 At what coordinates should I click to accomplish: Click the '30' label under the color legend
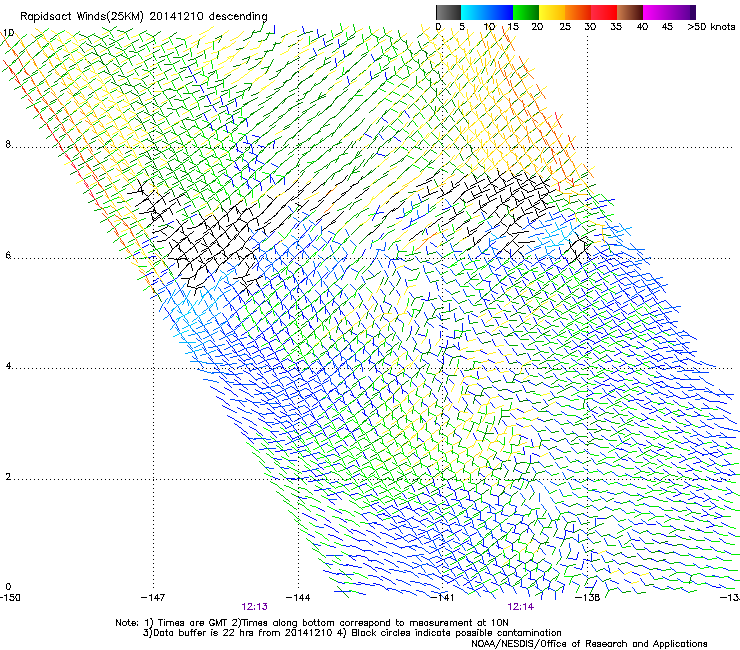pyautogui.click(x=590, y=27)
